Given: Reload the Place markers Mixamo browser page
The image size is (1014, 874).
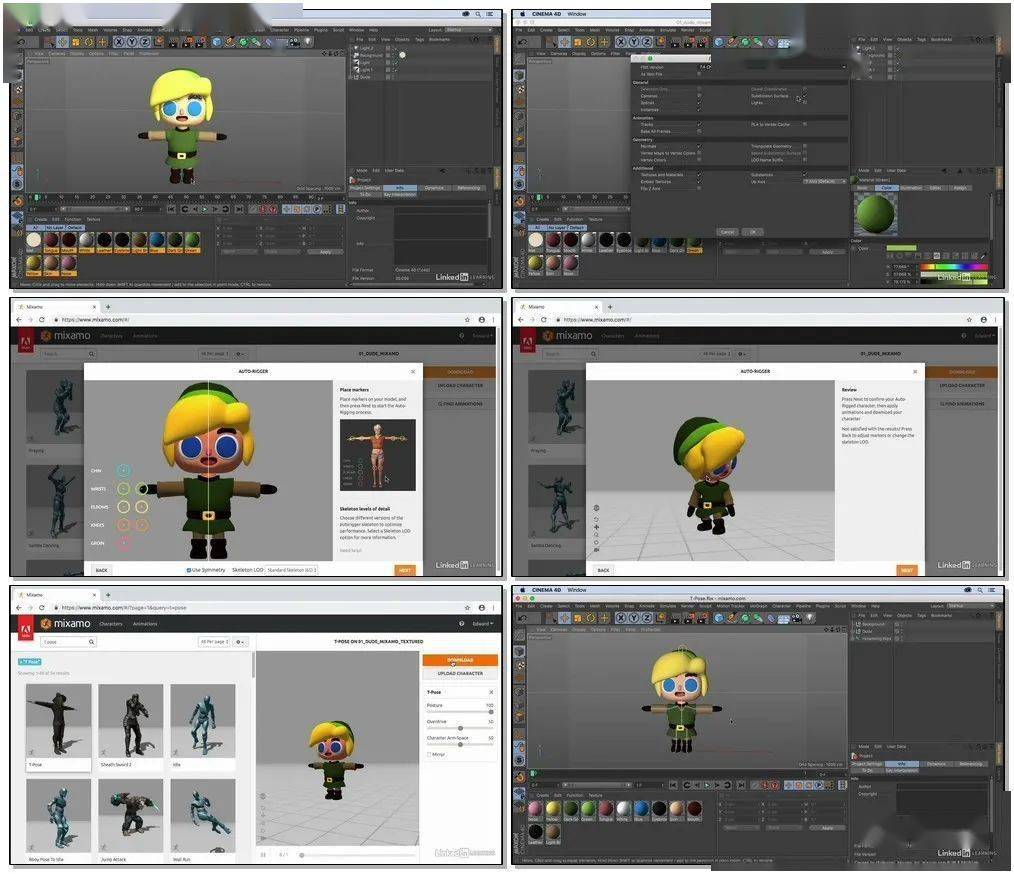Looking at the screenshot, I should point(42,319).
